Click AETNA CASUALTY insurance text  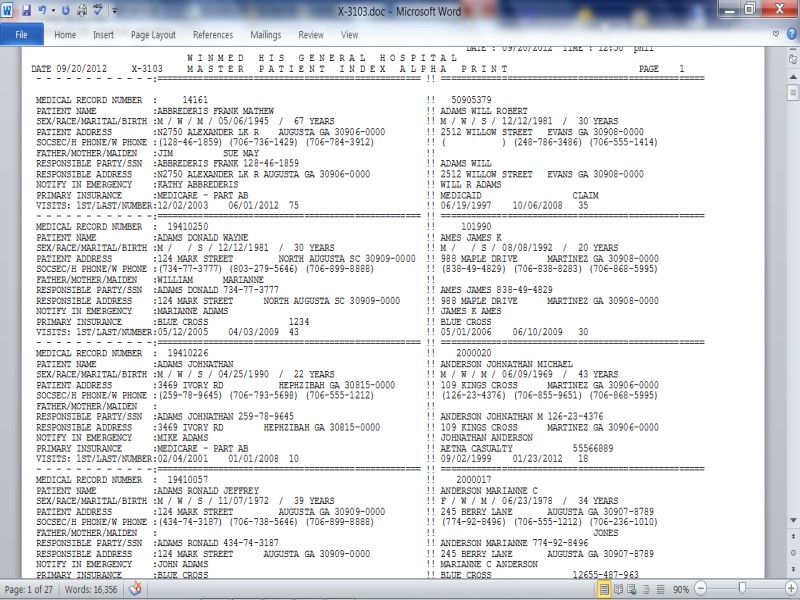(476, 448)
